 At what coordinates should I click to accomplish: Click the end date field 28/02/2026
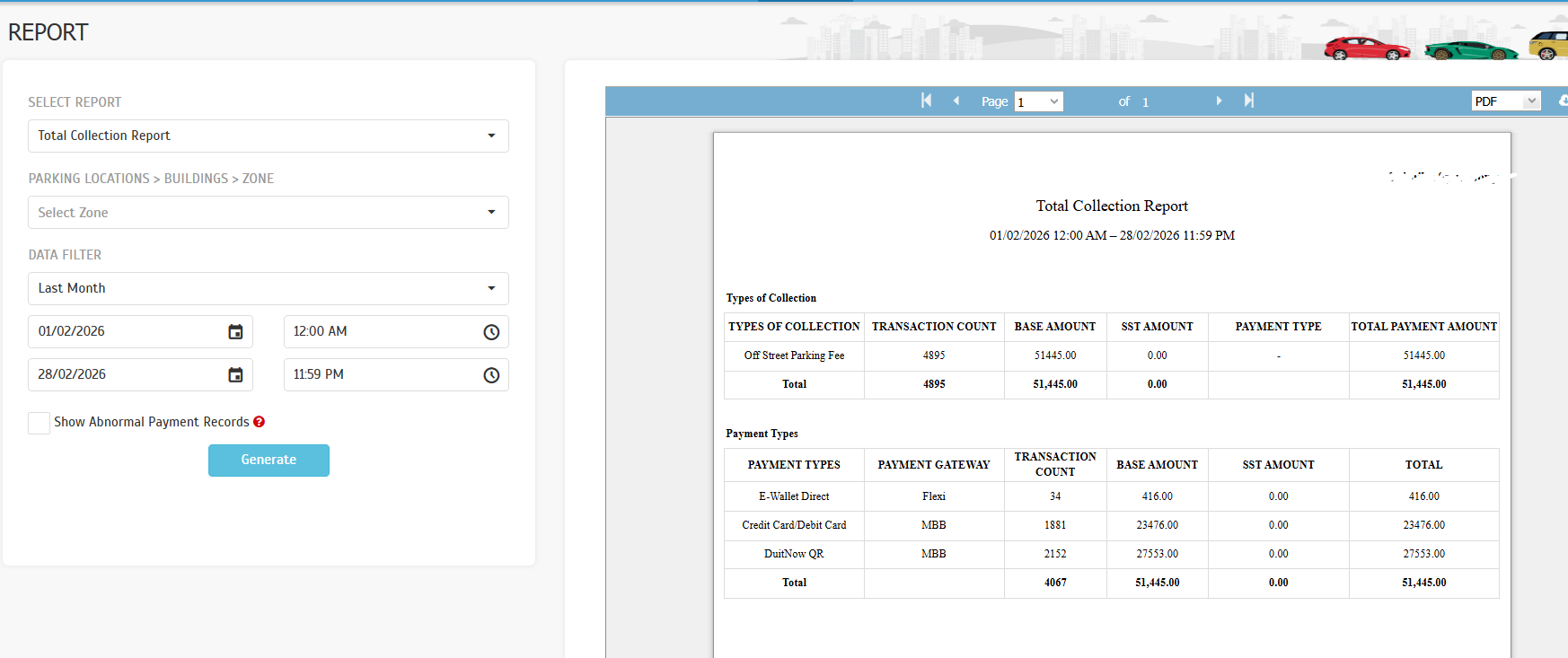click(126, 374)
